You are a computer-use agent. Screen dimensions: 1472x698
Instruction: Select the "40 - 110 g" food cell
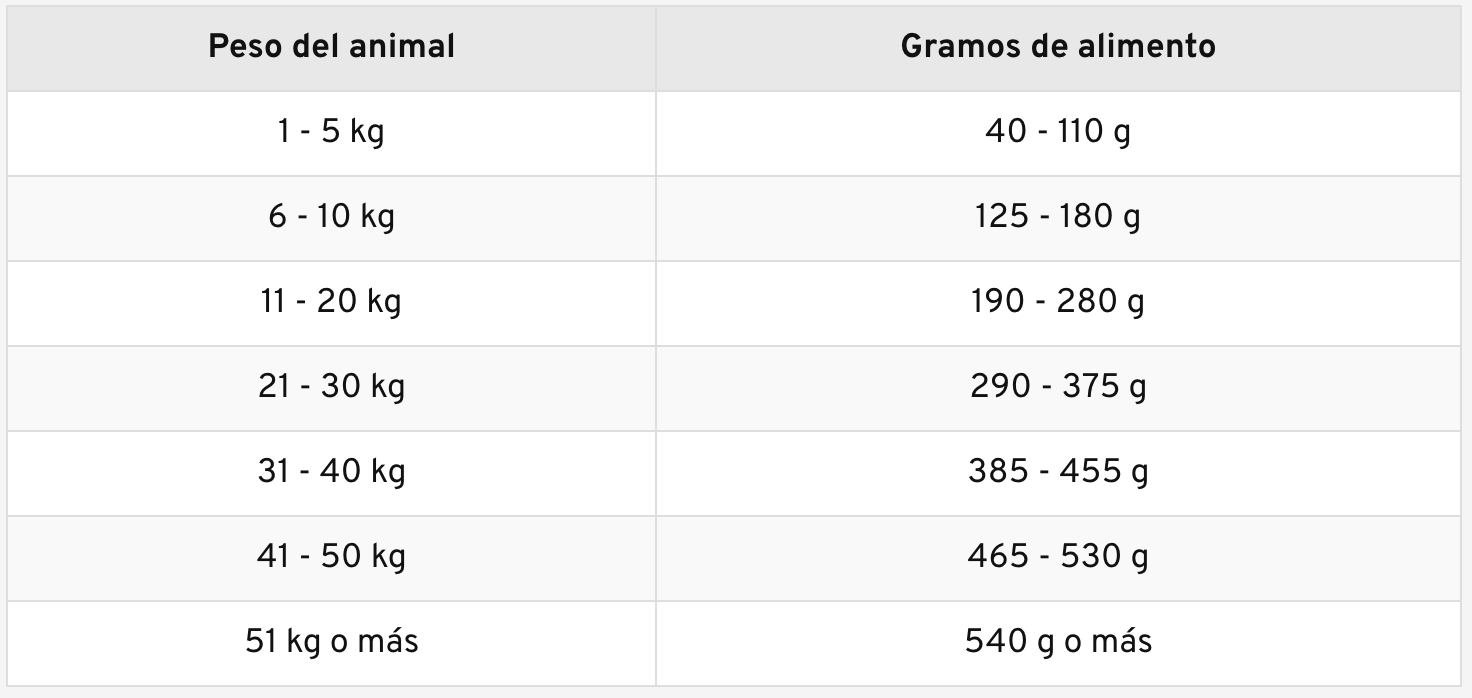(1058, 132)
